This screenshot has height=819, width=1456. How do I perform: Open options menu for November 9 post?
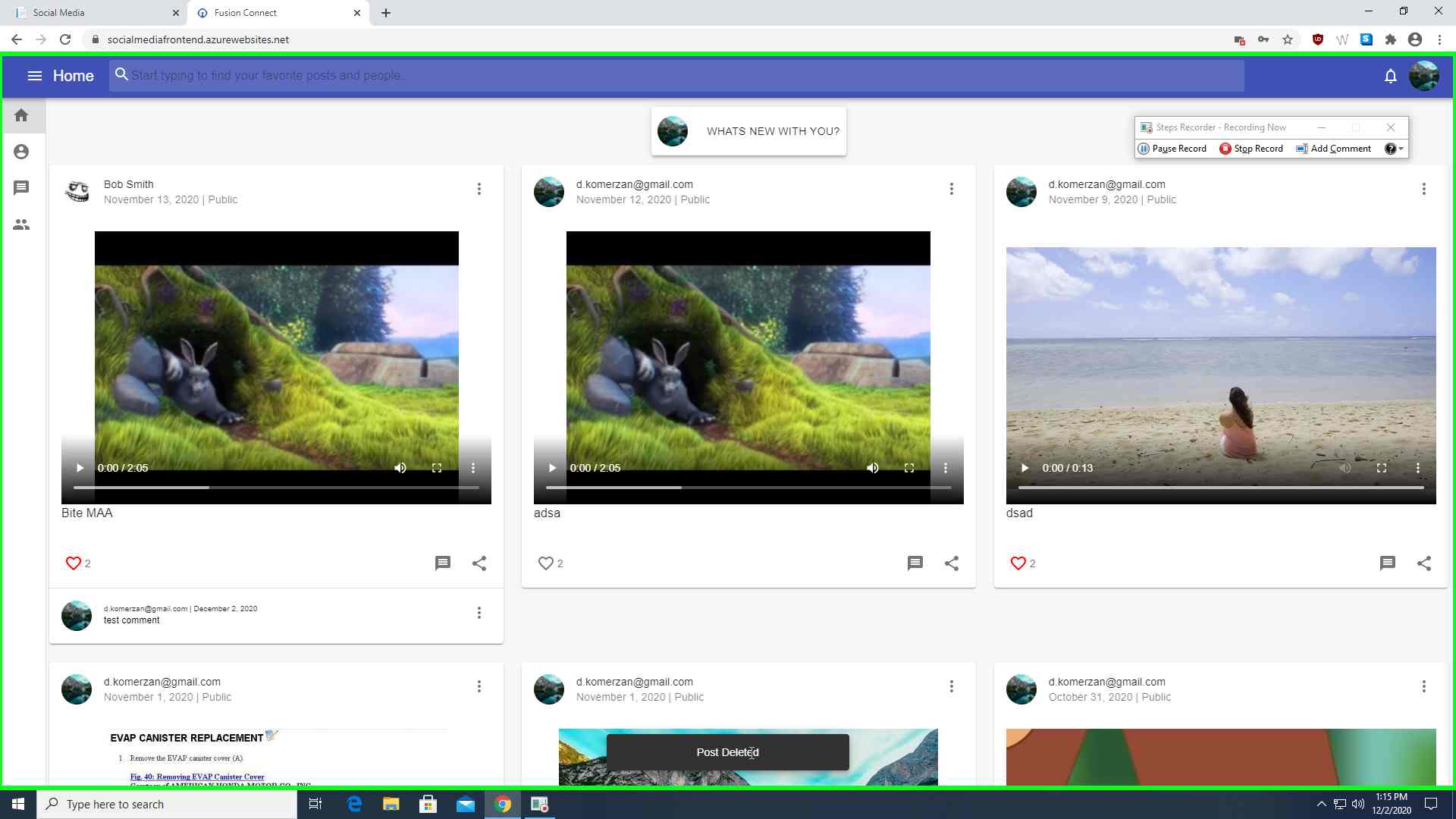click(1424, 189)
